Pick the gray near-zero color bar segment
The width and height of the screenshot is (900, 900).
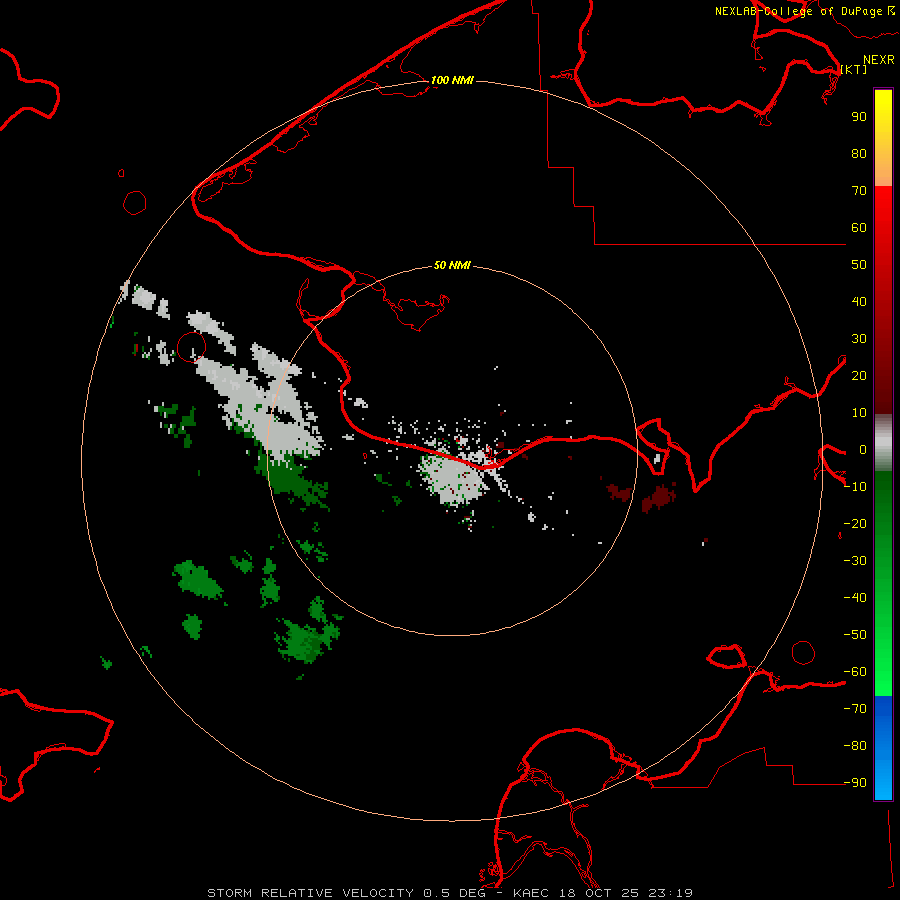[x=883, y=443]
